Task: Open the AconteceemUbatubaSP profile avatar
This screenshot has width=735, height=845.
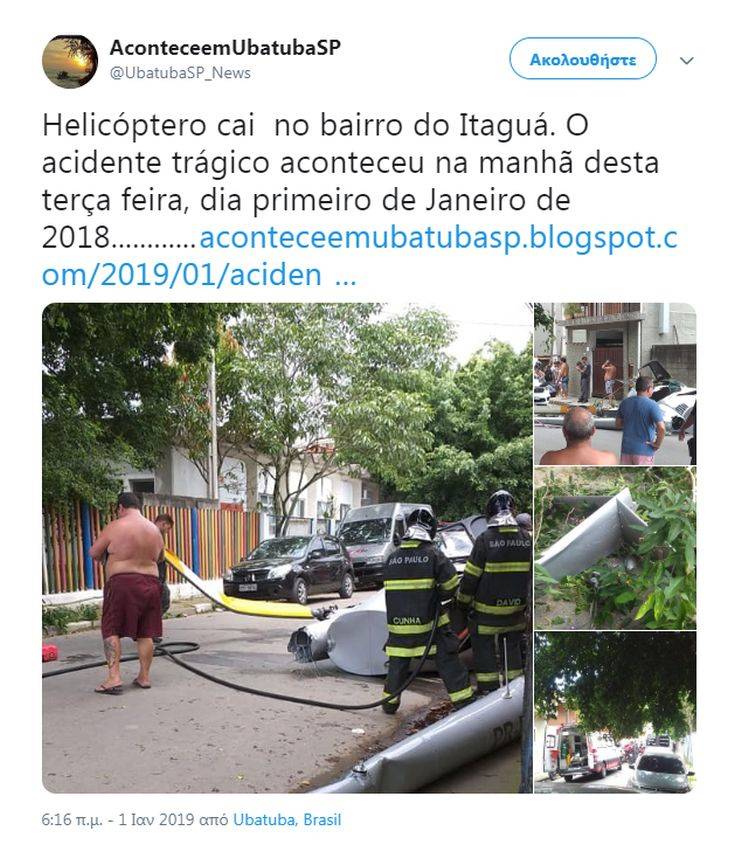Action: 70,61
